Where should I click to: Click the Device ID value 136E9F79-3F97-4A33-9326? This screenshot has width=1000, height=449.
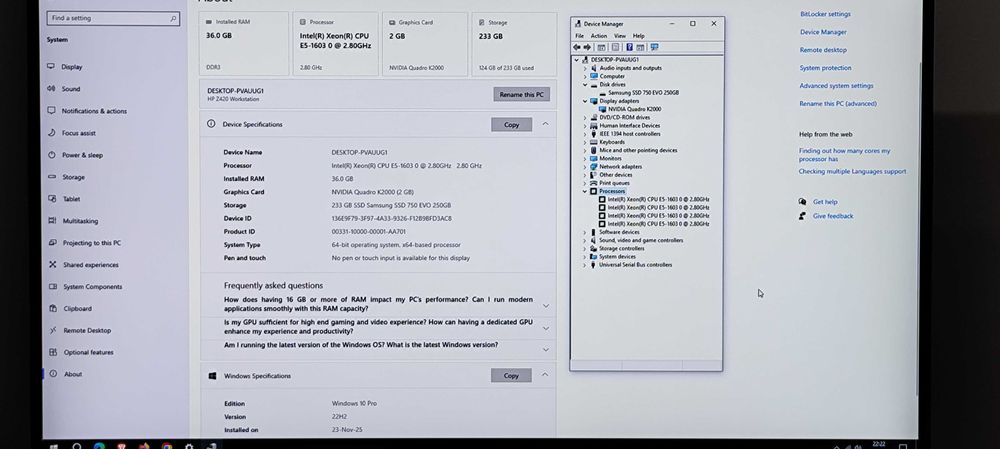coord(391,219)
